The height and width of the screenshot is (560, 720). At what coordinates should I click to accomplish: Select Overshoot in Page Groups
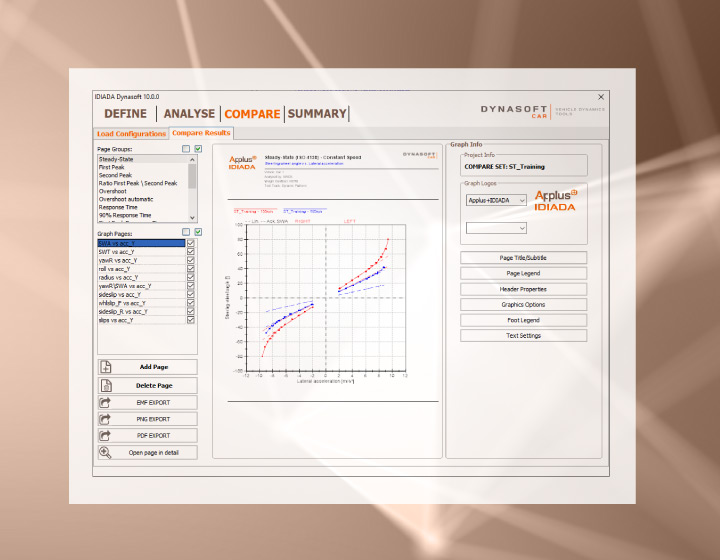coord(143,191)
